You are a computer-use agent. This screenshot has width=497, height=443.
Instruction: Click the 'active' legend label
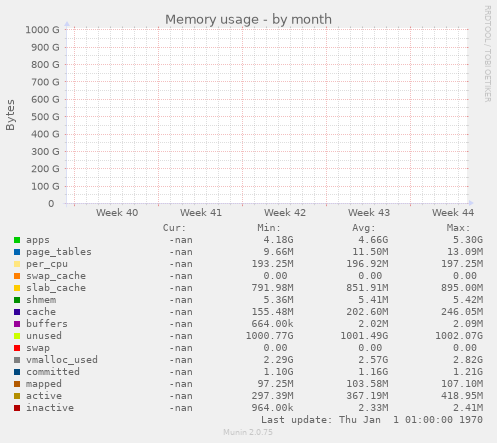[x=44, y=396]
